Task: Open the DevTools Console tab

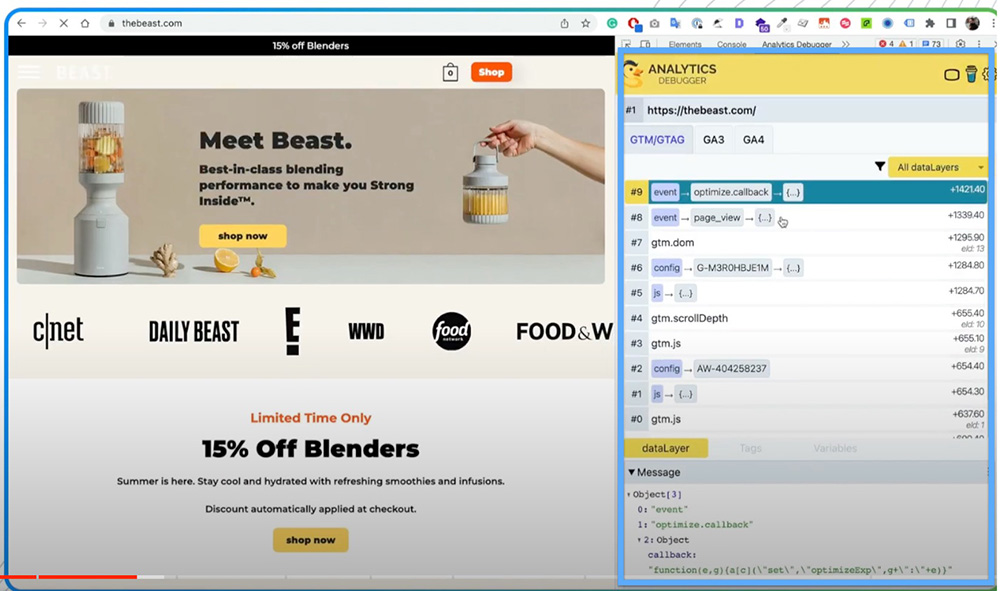Action: (732, 44)
